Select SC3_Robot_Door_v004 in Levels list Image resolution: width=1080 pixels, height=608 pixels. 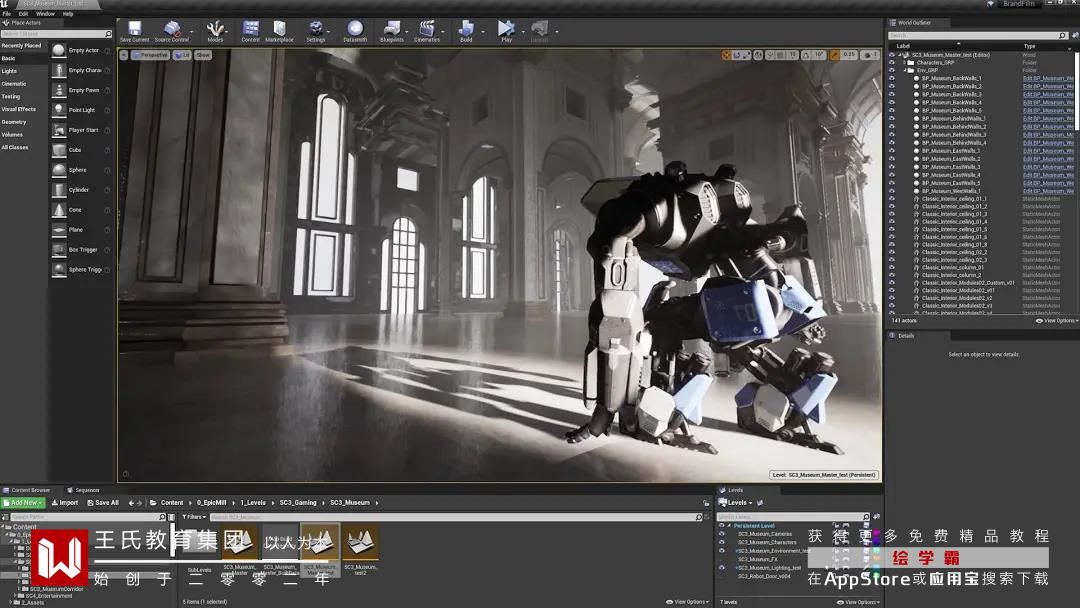765,576
